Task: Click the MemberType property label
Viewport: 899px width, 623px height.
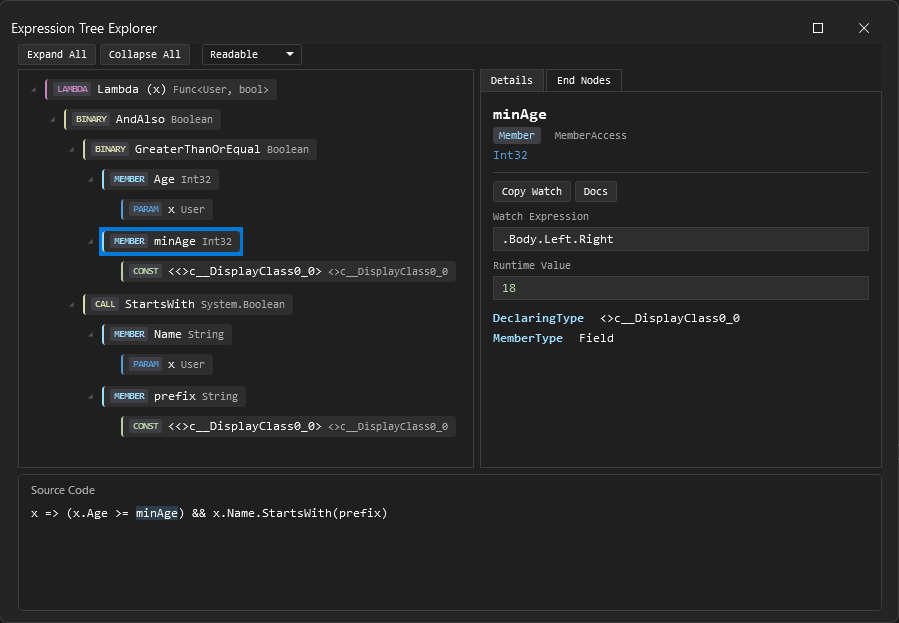Action: (x=528, y=338)
